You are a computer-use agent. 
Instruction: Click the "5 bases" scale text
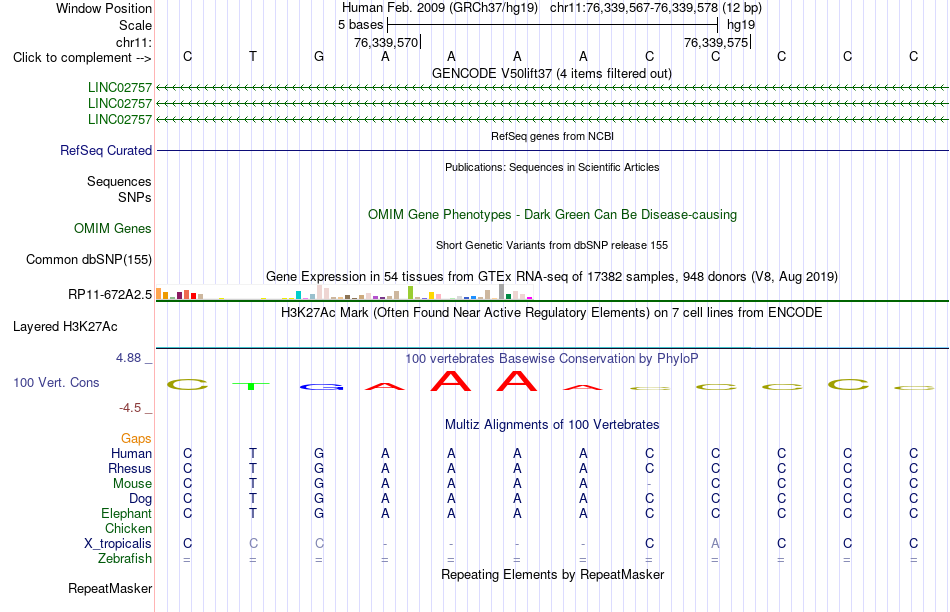click(360, 25)
